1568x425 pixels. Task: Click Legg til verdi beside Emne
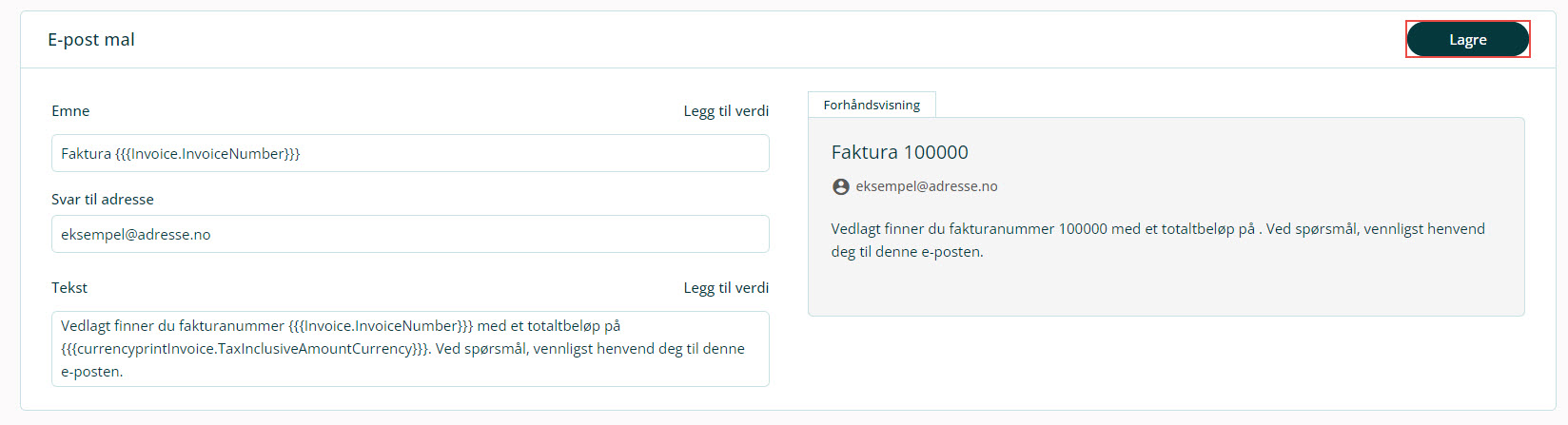point(726,111)
